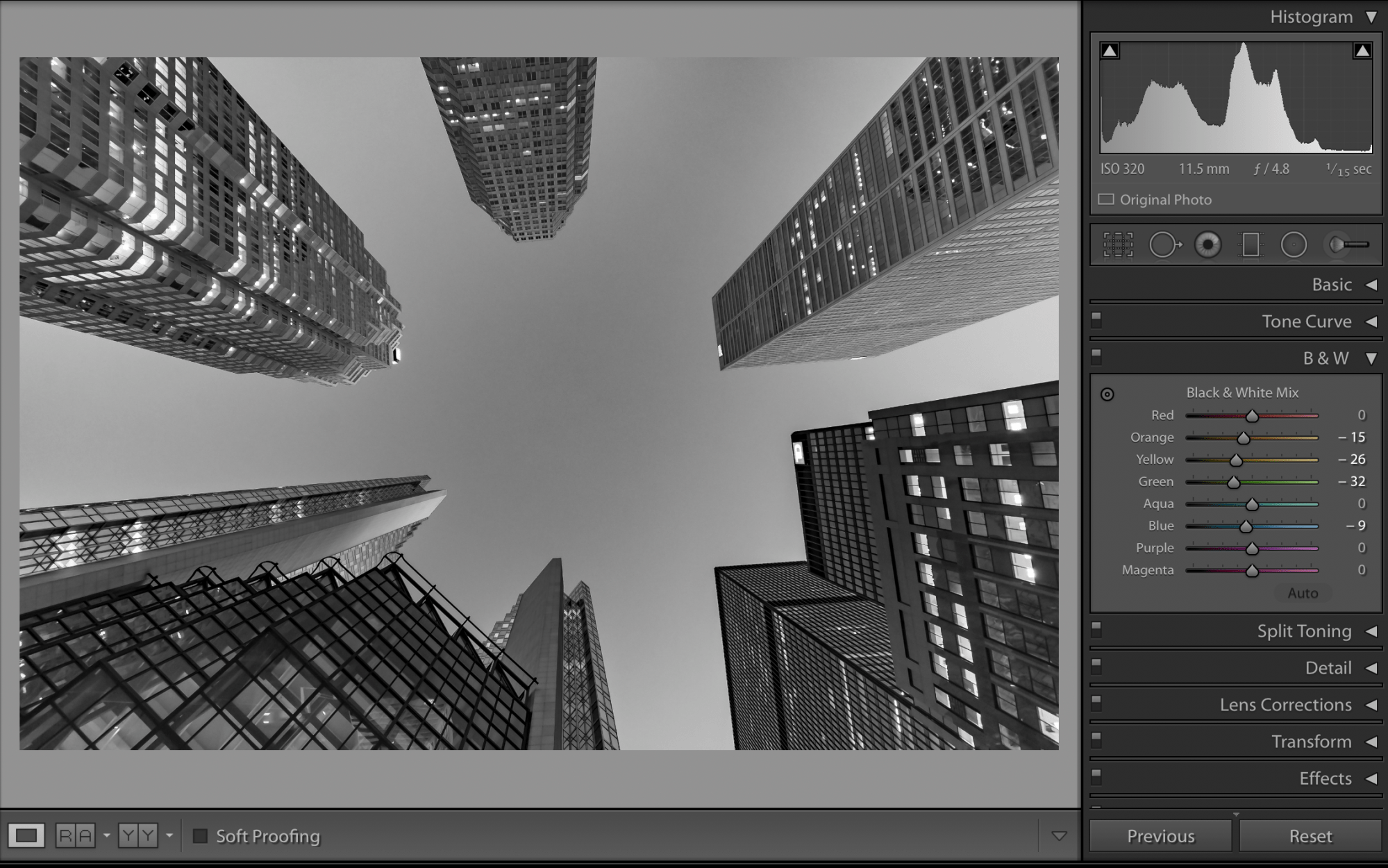Viewport: 1388px width, 868px height.
Task: Select the Graduated Filter tool
Action: [x=1251, y=245]
